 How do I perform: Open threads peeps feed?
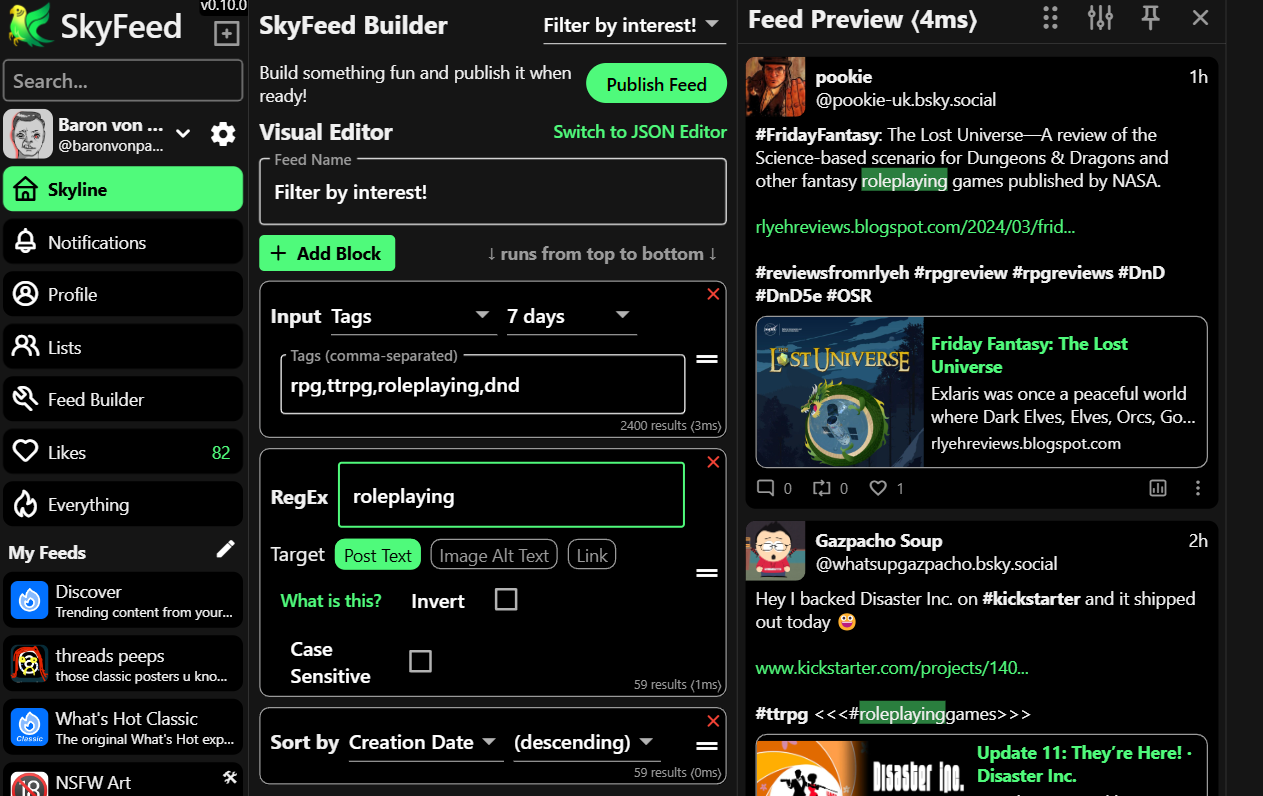point(123,664)
